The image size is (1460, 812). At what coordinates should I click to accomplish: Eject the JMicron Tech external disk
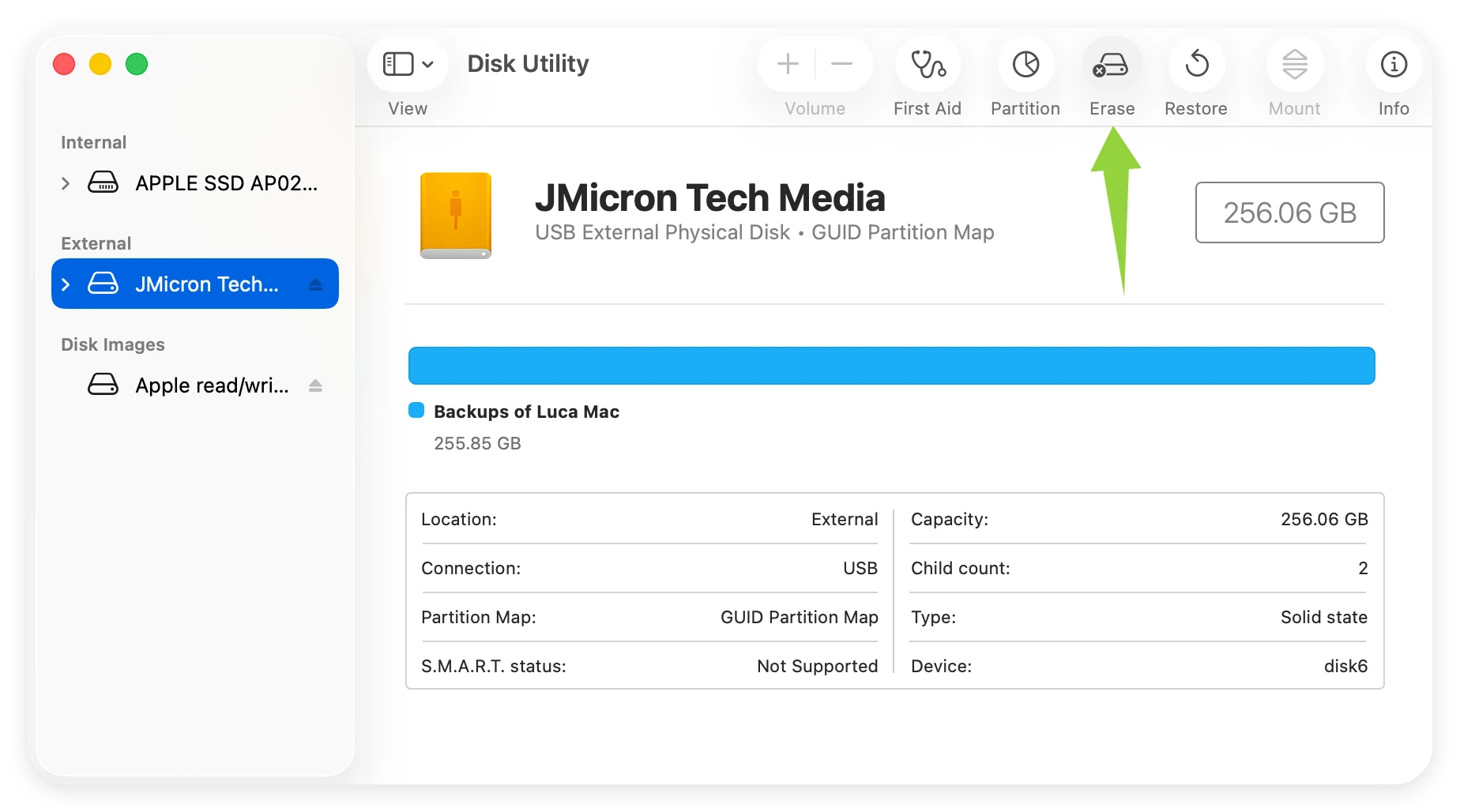click(315, 284)
